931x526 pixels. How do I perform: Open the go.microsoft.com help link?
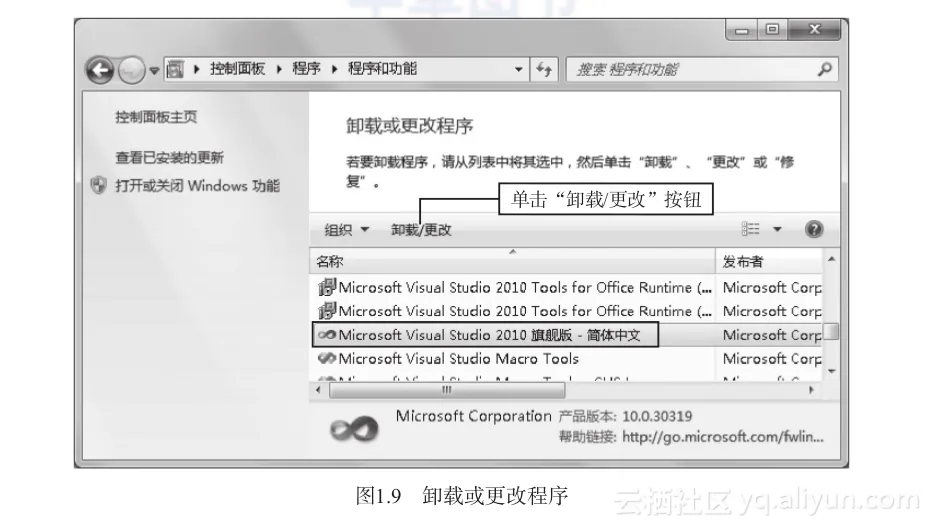click(x=723, y=437)
